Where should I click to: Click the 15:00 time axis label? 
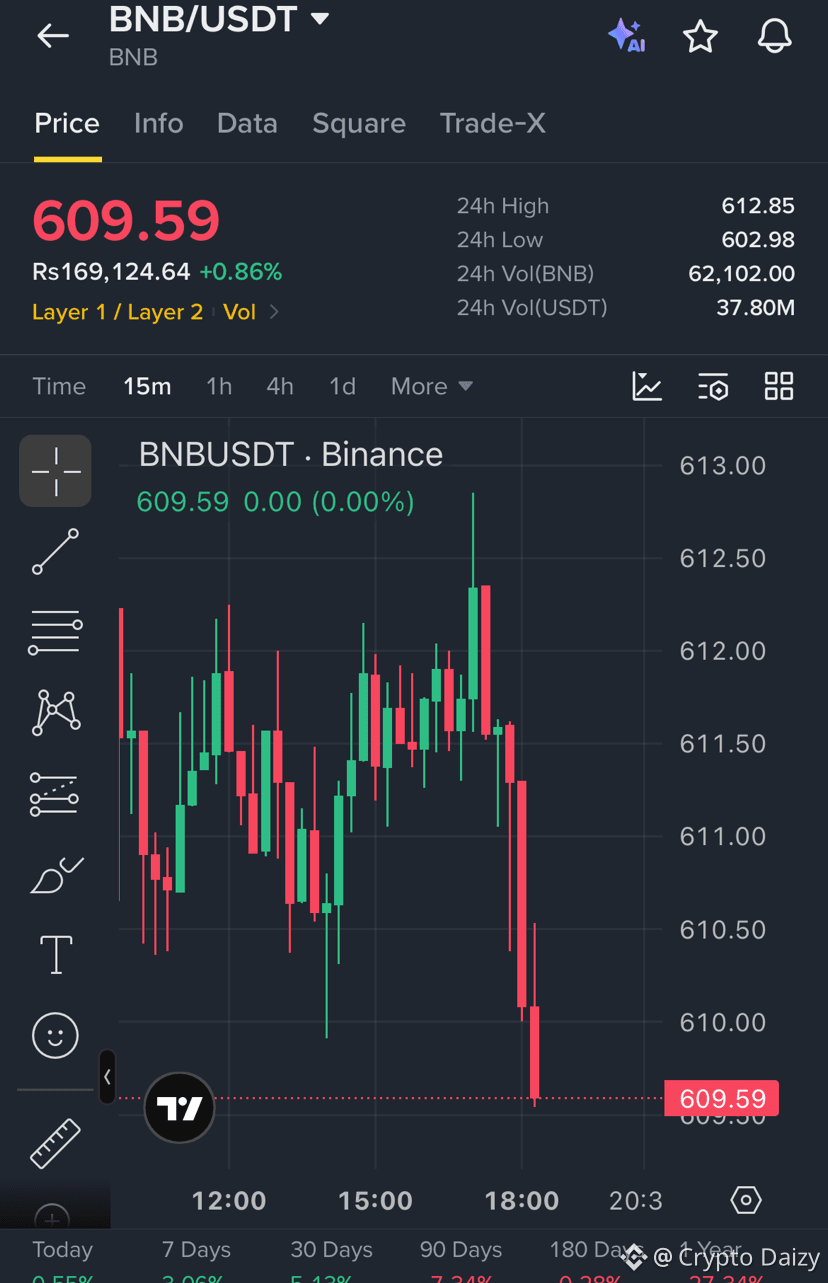[x=376, y=1201]
